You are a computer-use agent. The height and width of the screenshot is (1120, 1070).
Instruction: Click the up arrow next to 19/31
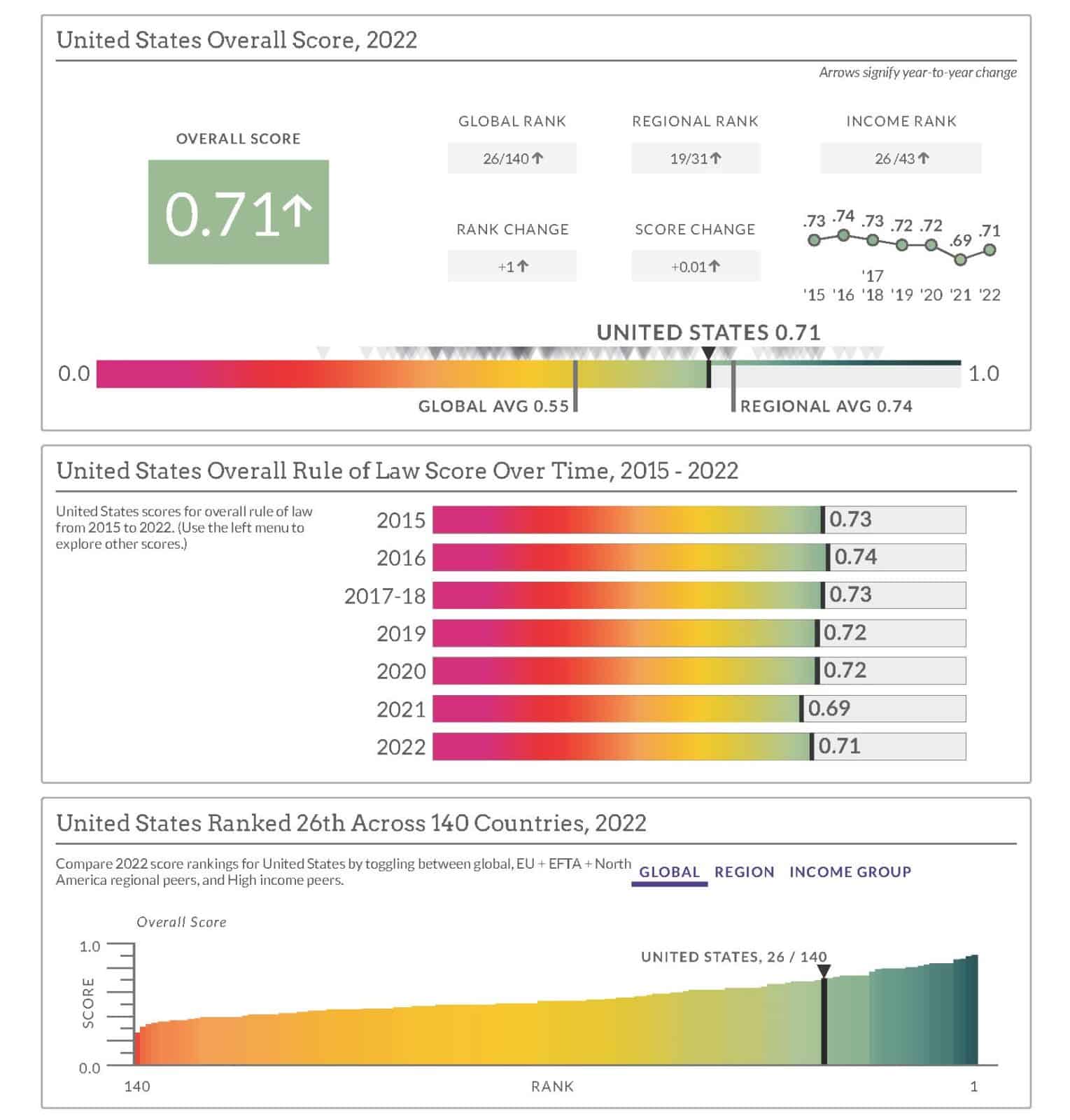point(715,158)
